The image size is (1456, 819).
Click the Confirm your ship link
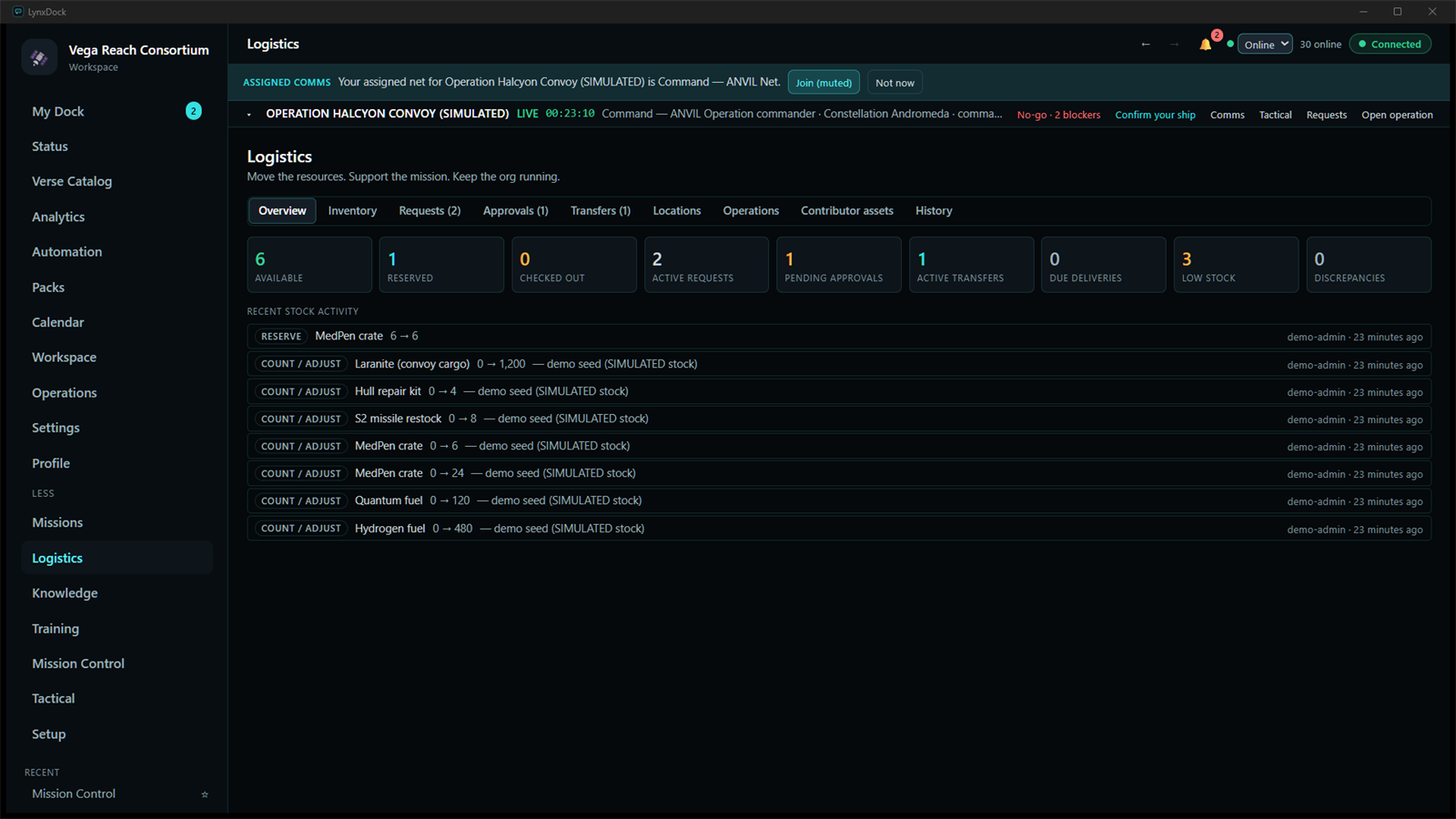click(x=1155, y=115)
